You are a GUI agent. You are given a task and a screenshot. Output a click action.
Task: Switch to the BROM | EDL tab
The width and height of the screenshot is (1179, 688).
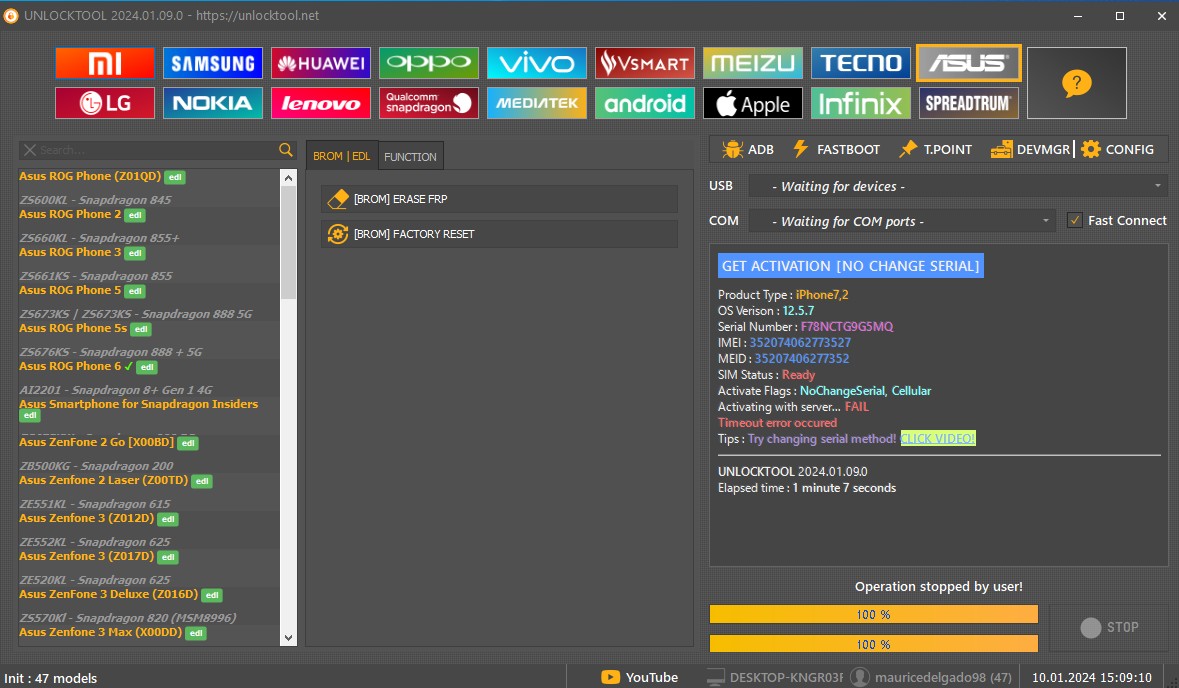[342, 156]
